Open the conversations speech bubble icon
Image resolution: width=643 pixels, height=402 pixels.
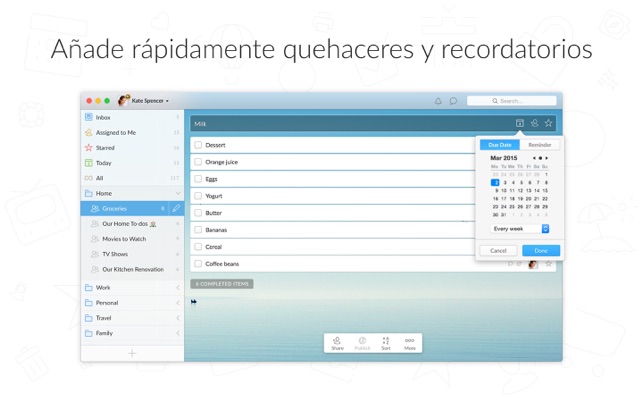pos(453,101)
